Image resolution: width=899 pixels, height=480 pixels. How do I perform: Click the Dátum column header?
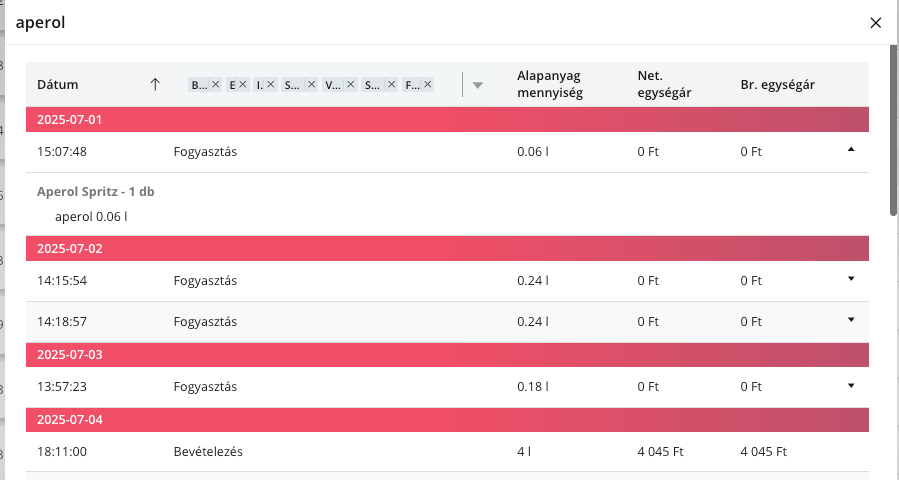tap(58, 85)
